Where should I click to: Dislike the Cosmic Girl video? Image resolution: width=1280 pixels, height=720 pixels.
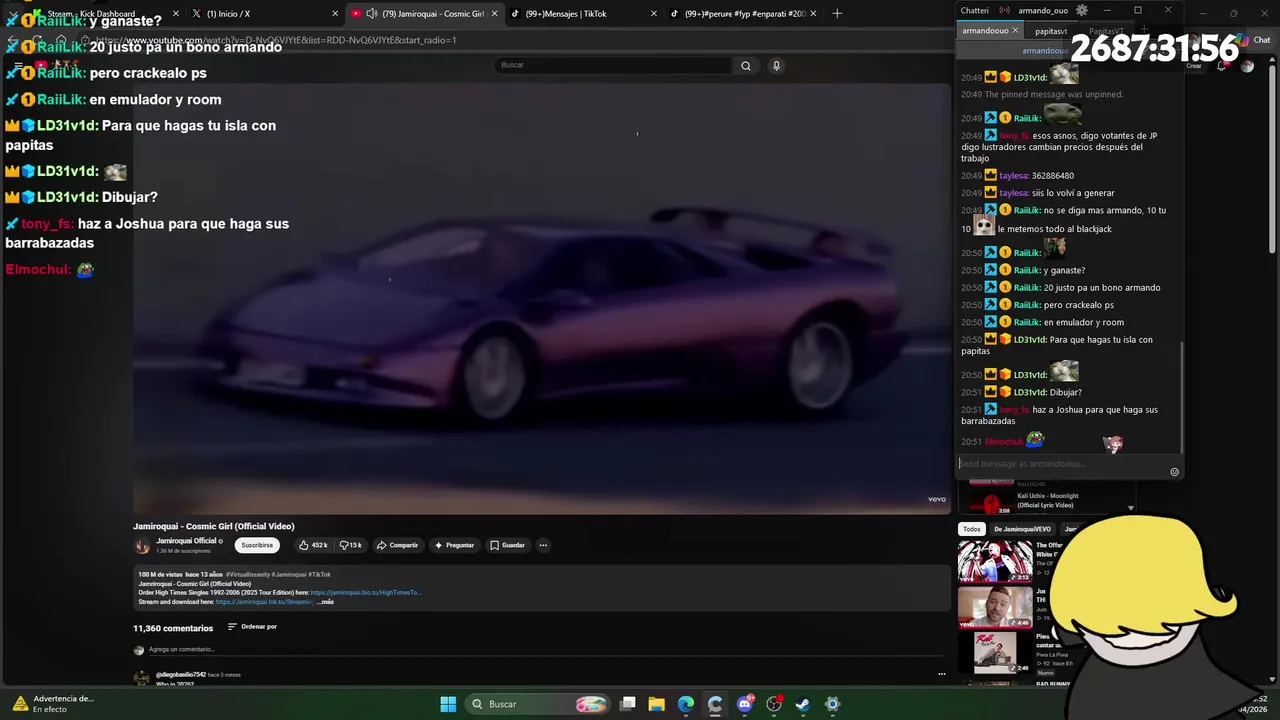pyautogui.click(x=350, y=545)
